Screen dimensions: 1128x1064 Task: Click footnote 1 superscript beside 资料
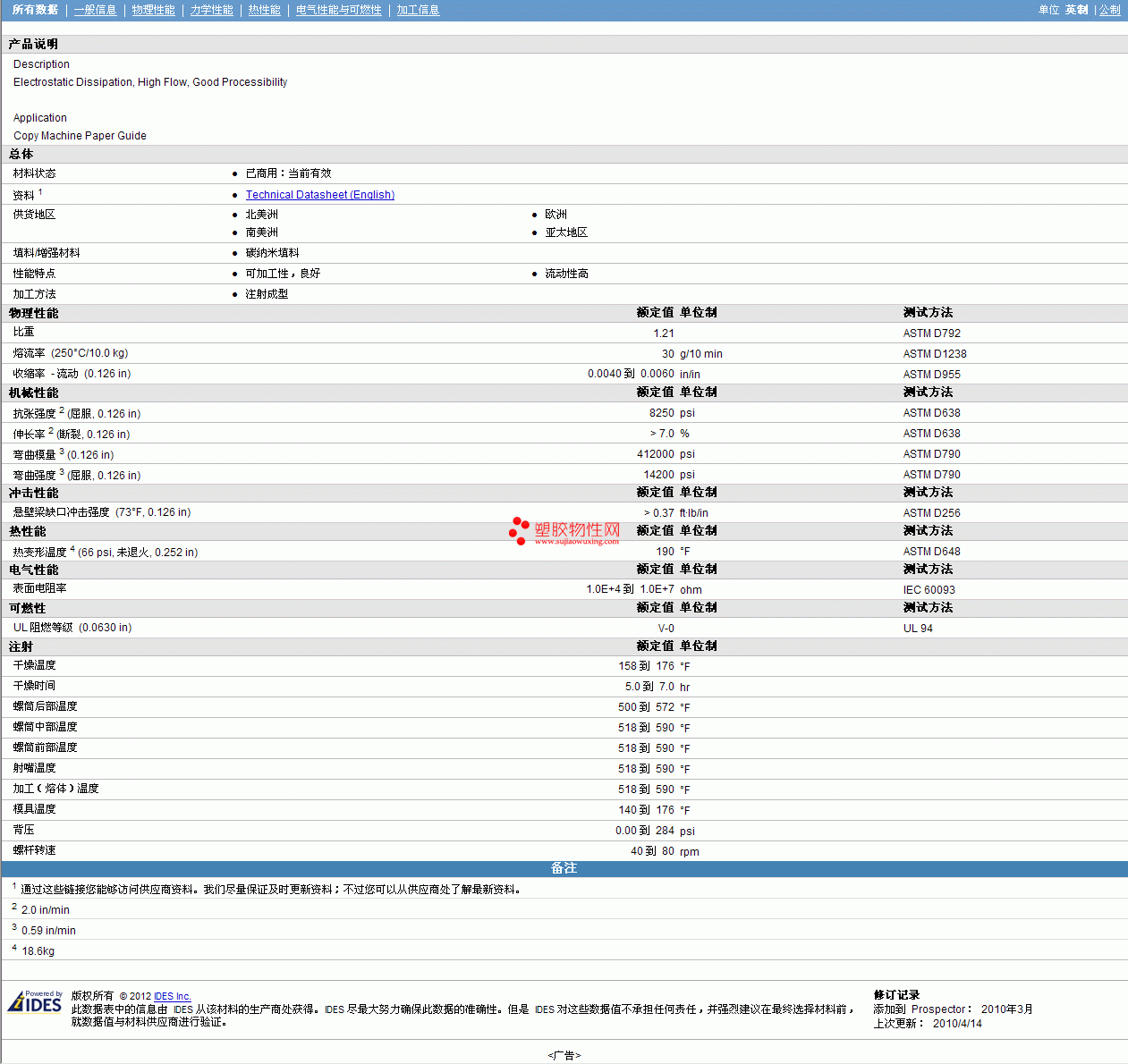click(40, 192)
